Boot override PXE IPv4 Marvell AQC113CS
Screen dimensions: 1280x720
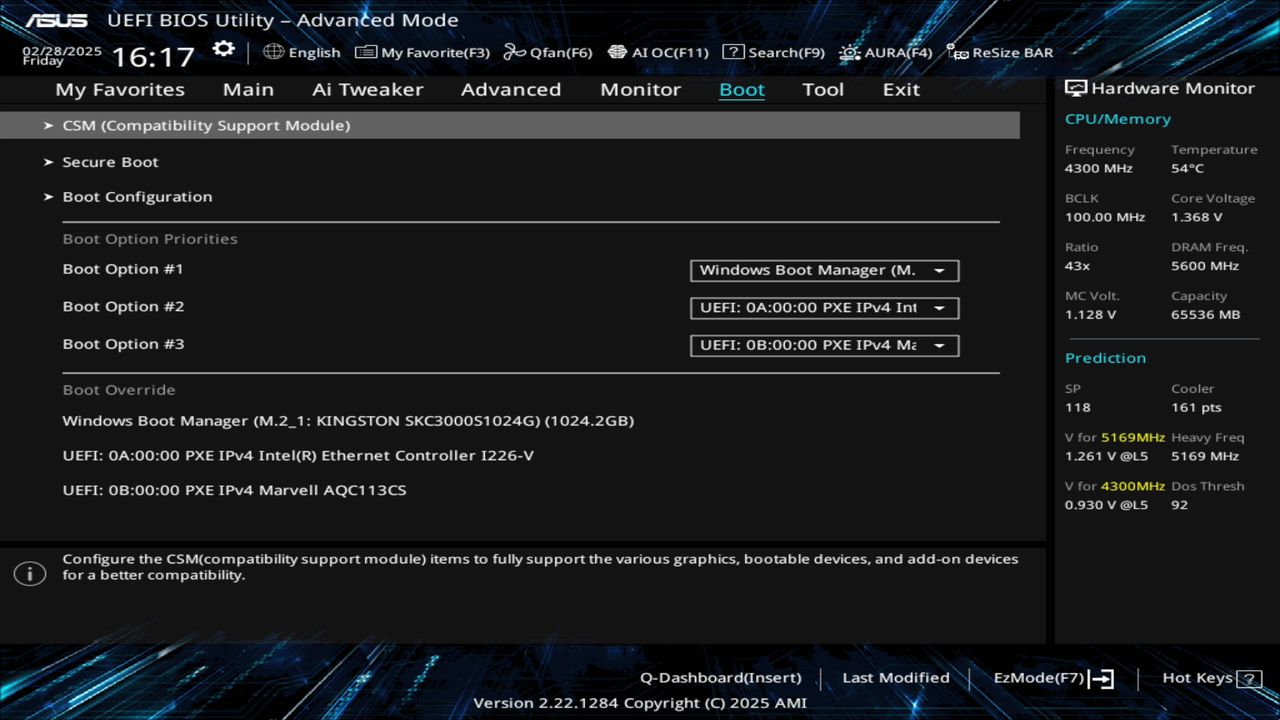coord(234,490)
